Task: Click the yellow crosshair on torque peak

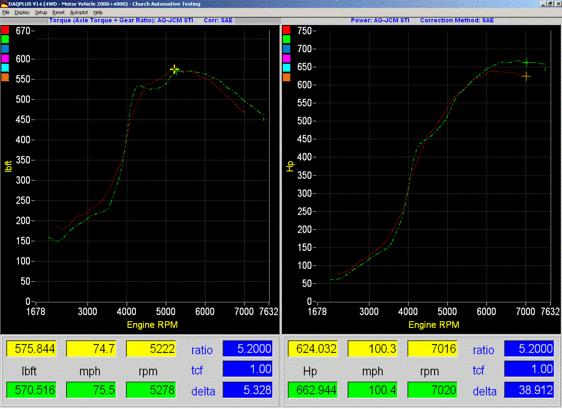Action: [175, 70]
